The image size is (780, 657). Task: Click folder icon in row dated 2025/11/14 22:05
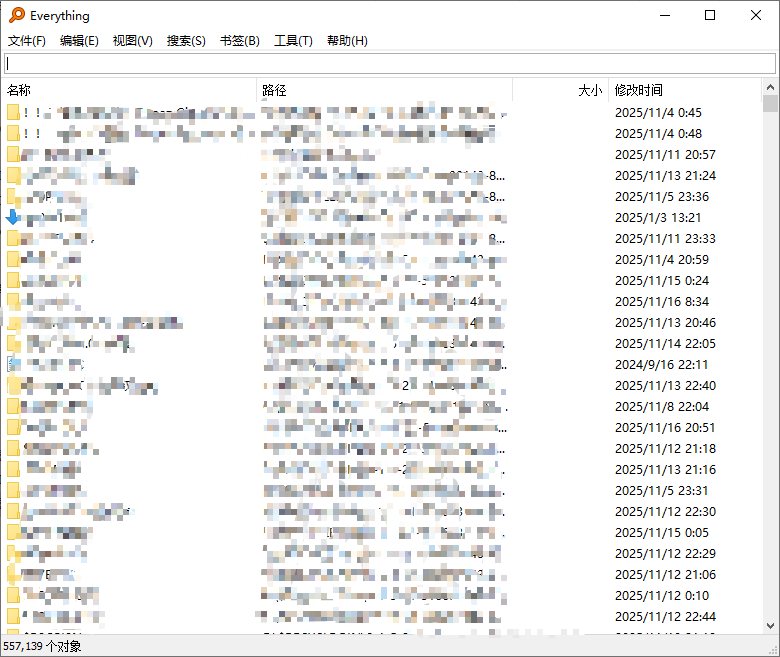pos(13,343)
